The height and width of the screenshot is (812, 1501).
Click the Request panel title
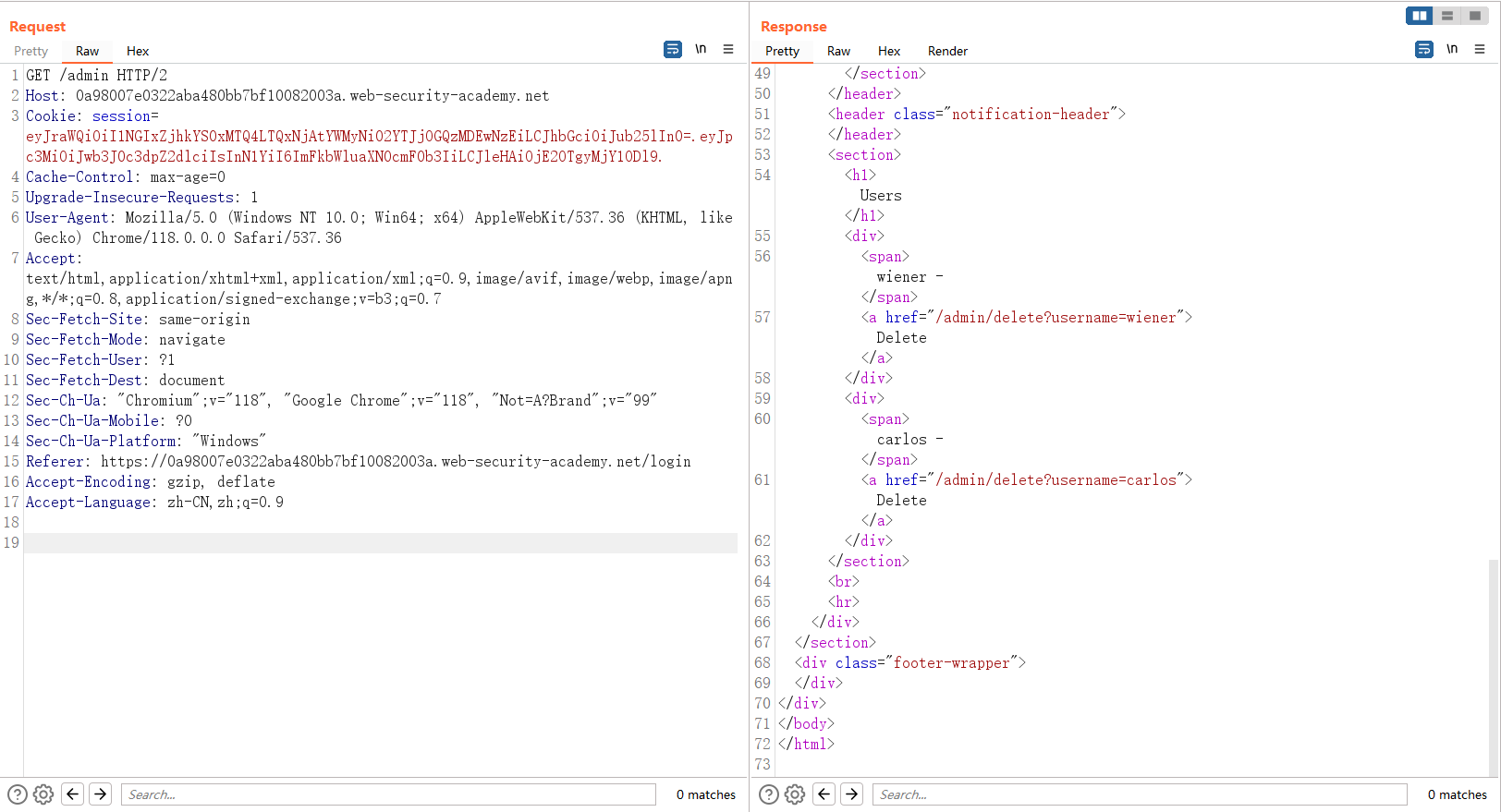pyautogui.click(x=37, y=26)
